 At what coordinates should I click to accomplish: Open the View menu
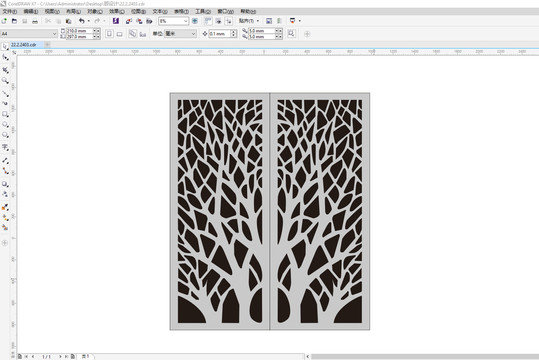(x=52, y=11)
